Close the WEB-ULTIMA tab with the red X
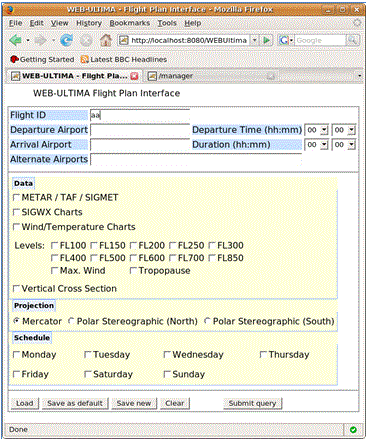The image size is (366, 439). [x=134, y=76]
